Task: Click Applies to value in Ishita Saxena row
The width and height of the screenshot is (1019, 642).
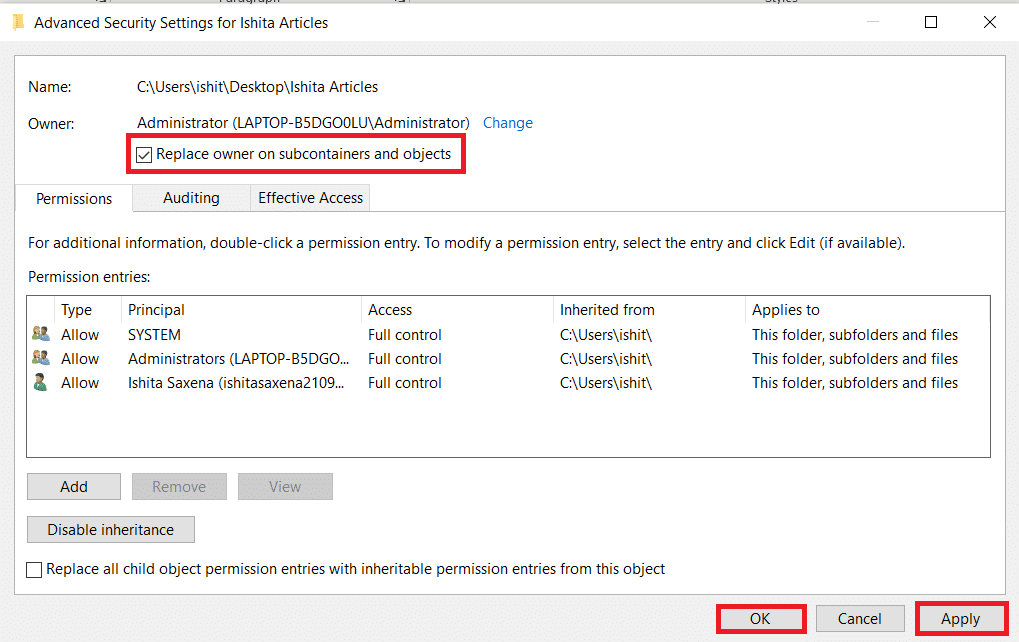Action: [x=855, y=383]
